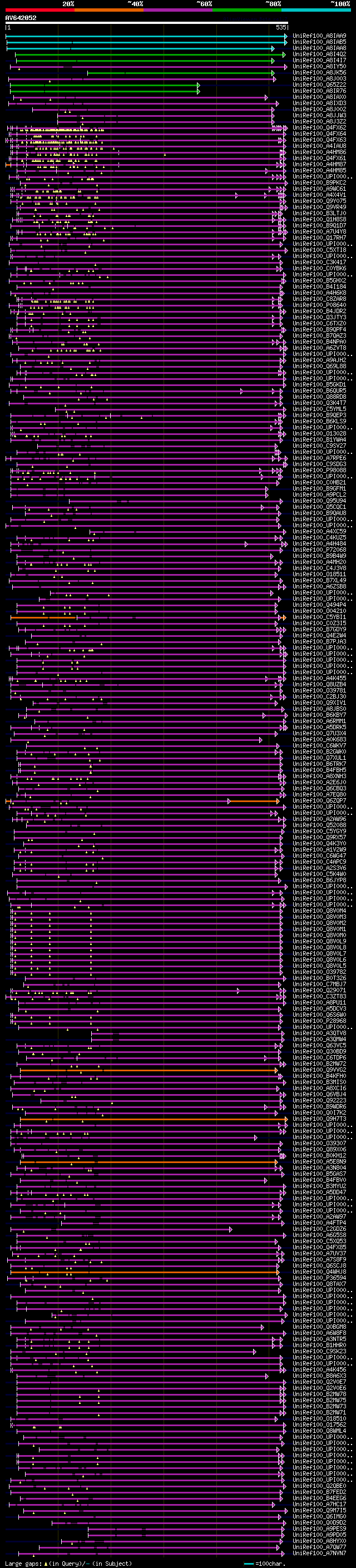
Task: Click the orange alignment bar for UniRef100_A5E8N9
Action: (x=149, y=1161)
